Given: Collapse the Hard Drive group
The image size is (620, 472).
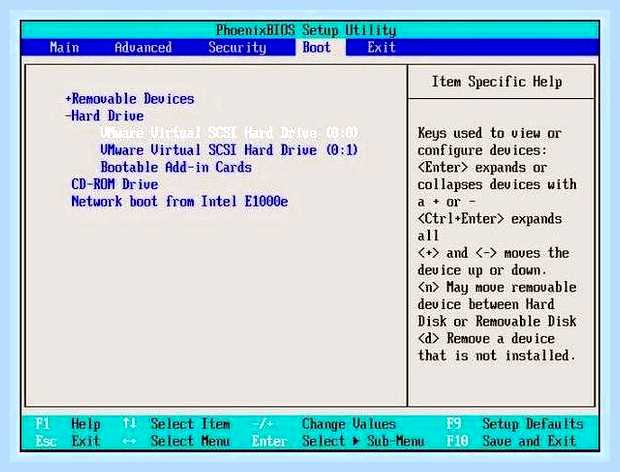Looking at the screenshot, I should (104, 116).
